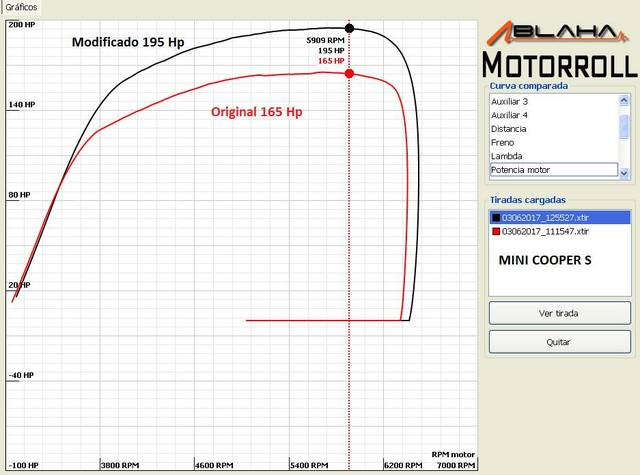Select run 03062017_111547.xtir
The image size is (640, 475).
(545, 231)
